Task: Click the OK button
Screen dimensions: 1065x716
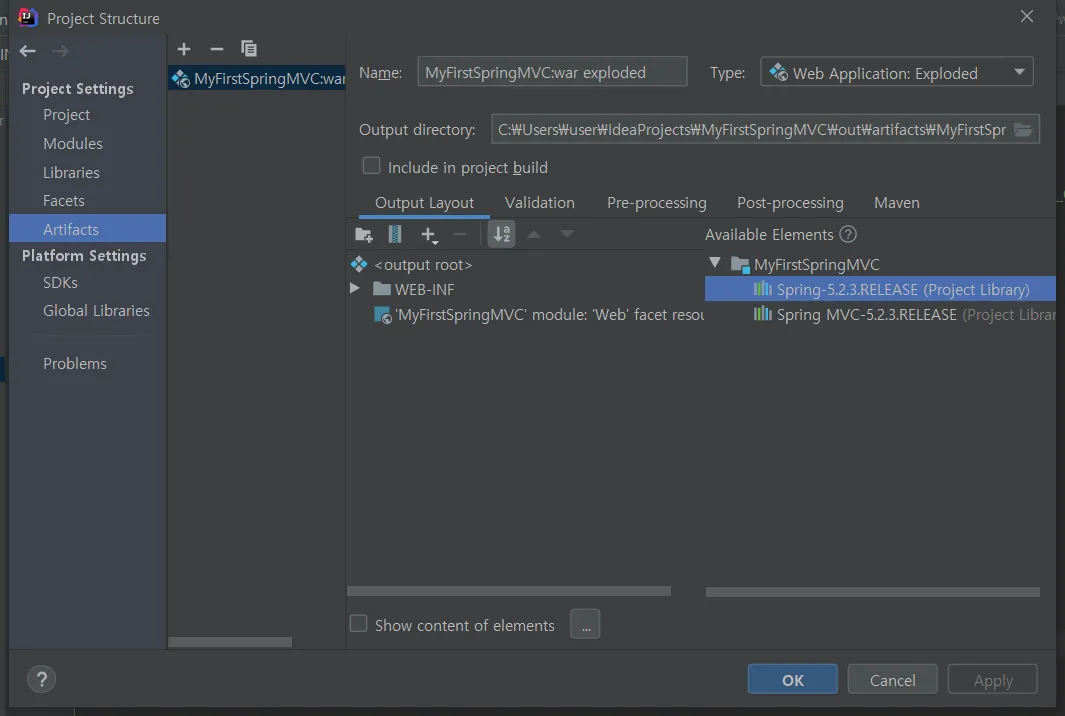Action: (x=792, y=680)
